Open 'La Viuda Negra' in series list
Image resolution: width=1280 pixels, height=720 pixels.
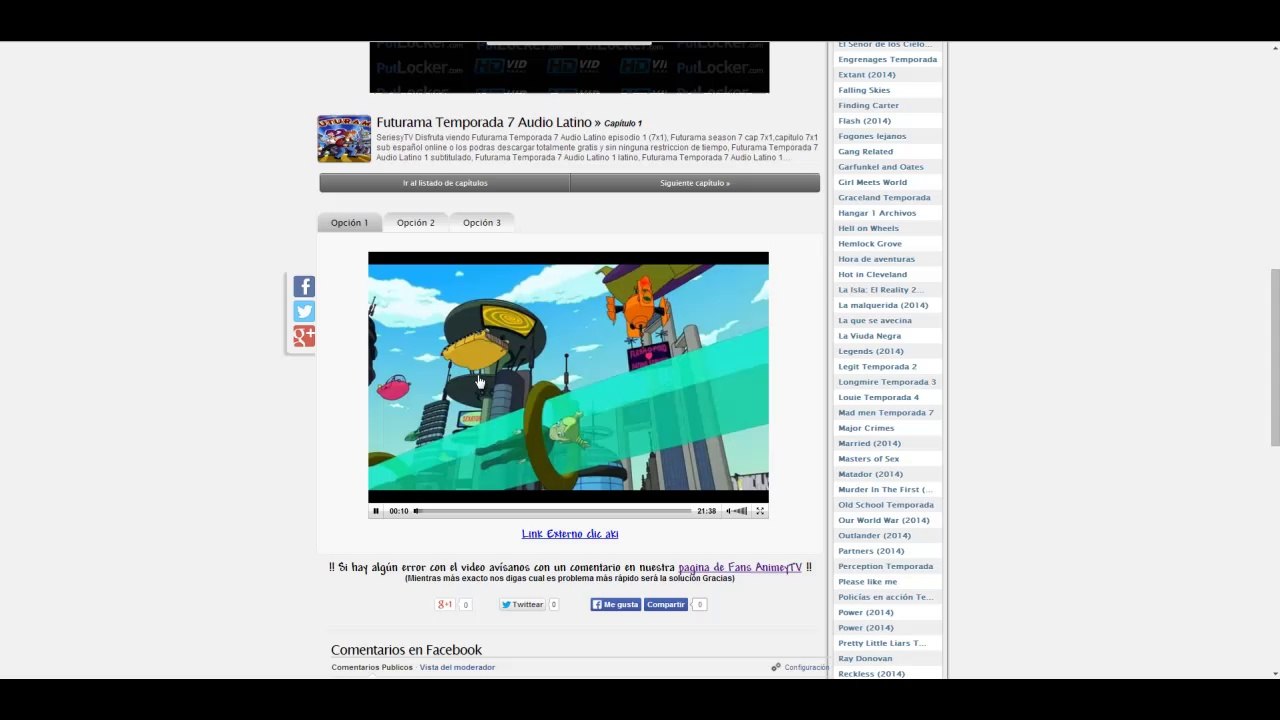870,336
